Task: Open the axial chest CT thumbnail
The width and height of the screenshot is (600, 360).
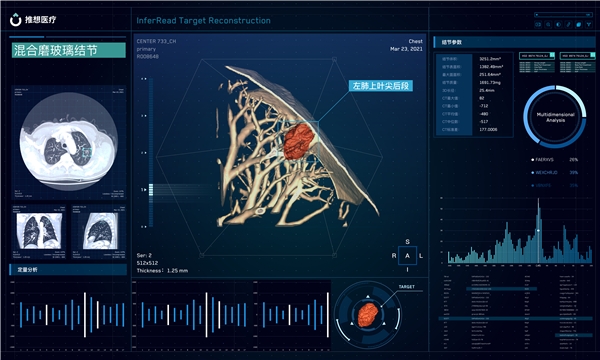Action: tap(69, 142)
